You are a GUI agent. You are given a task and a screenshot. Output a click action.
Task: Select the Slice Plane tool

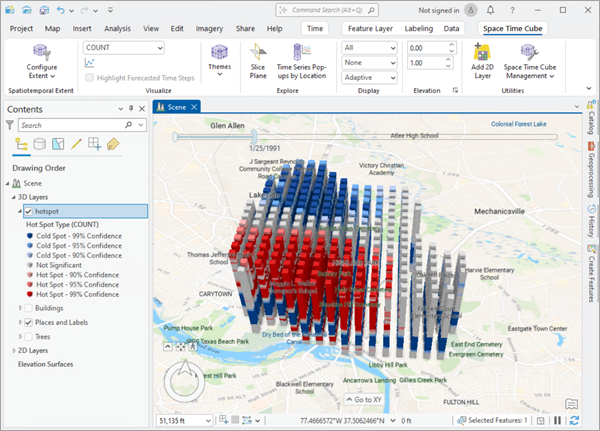[x=258, y=53]
